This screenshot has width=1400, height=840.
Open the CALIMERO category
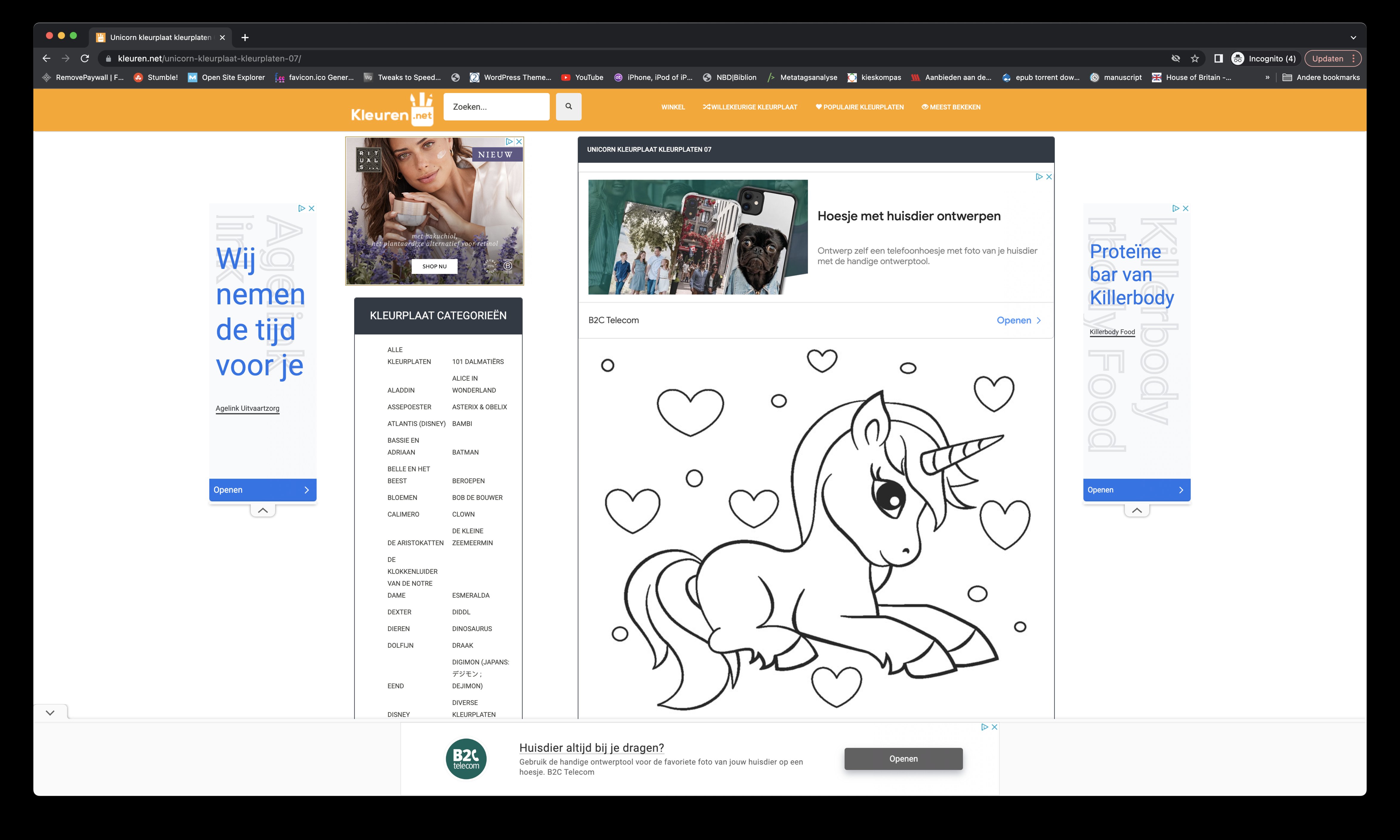pyautogui.click(x=403, y=515)
